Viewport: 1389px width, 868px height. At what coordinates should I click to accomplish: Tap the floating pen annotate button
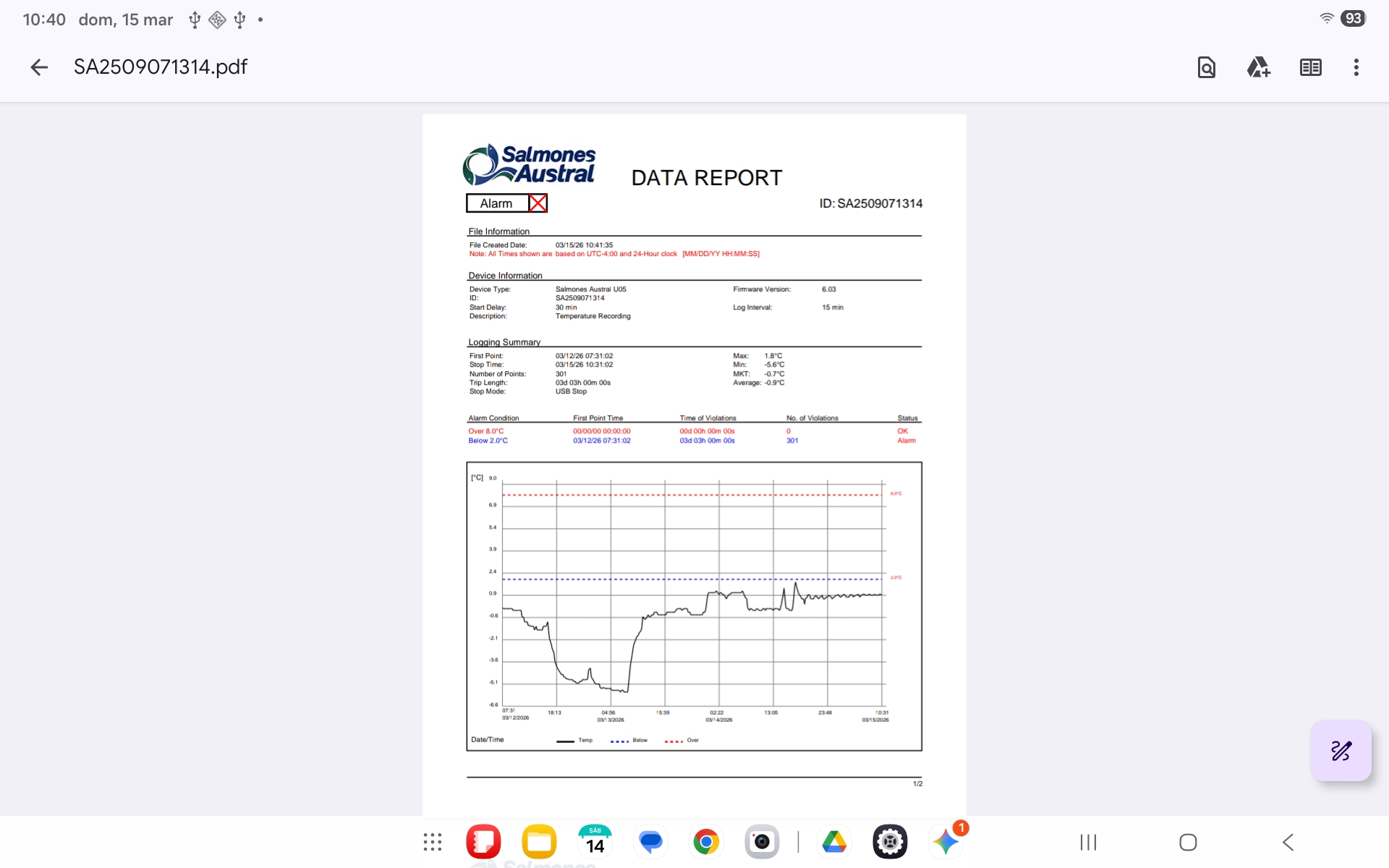pyautogui.click(x=1341, y=751)
